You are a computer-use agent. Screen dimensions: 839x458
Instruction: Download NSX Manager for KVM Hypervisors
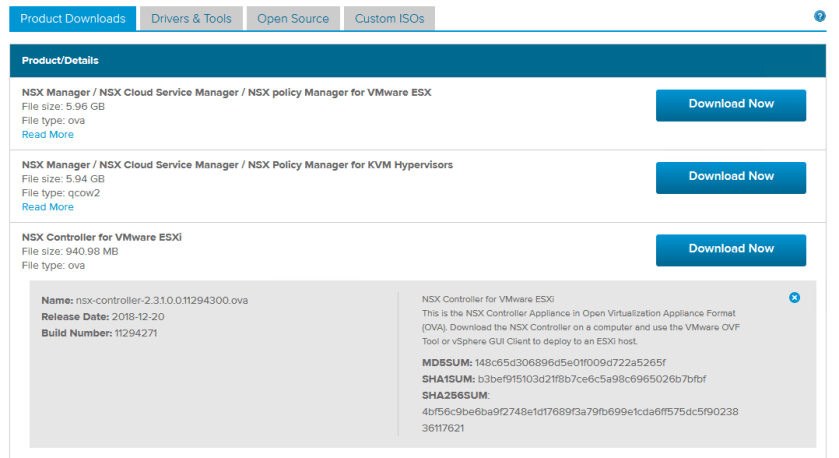[x=731, y=177]
